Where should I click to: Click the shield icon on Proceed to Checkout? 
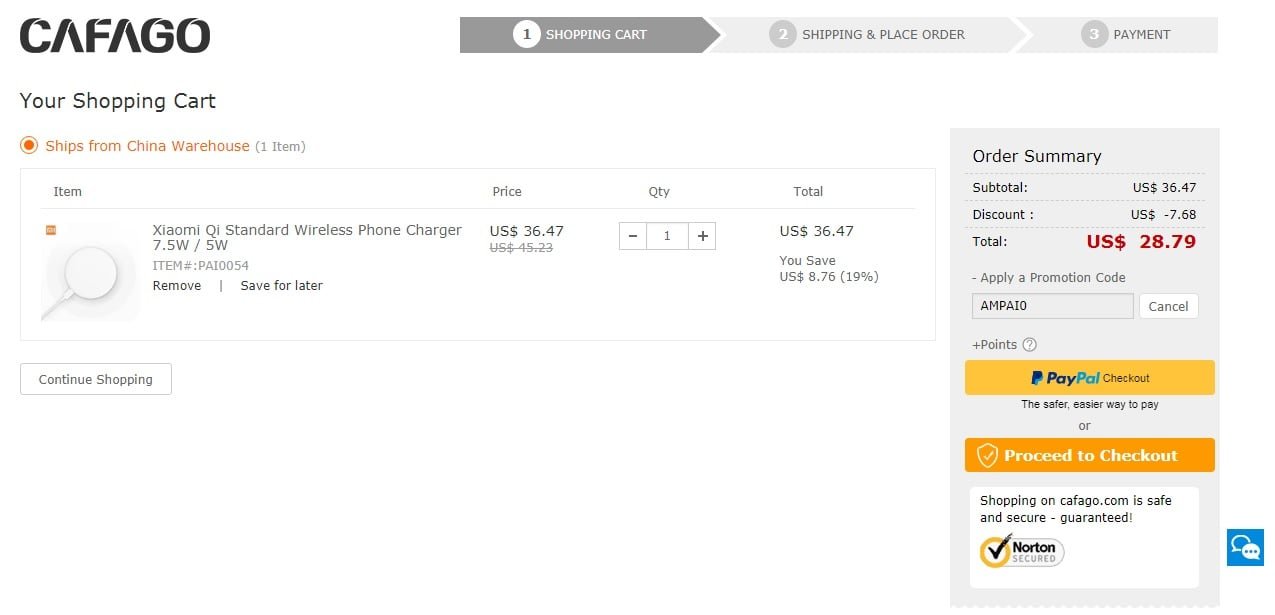pos(987,456)
